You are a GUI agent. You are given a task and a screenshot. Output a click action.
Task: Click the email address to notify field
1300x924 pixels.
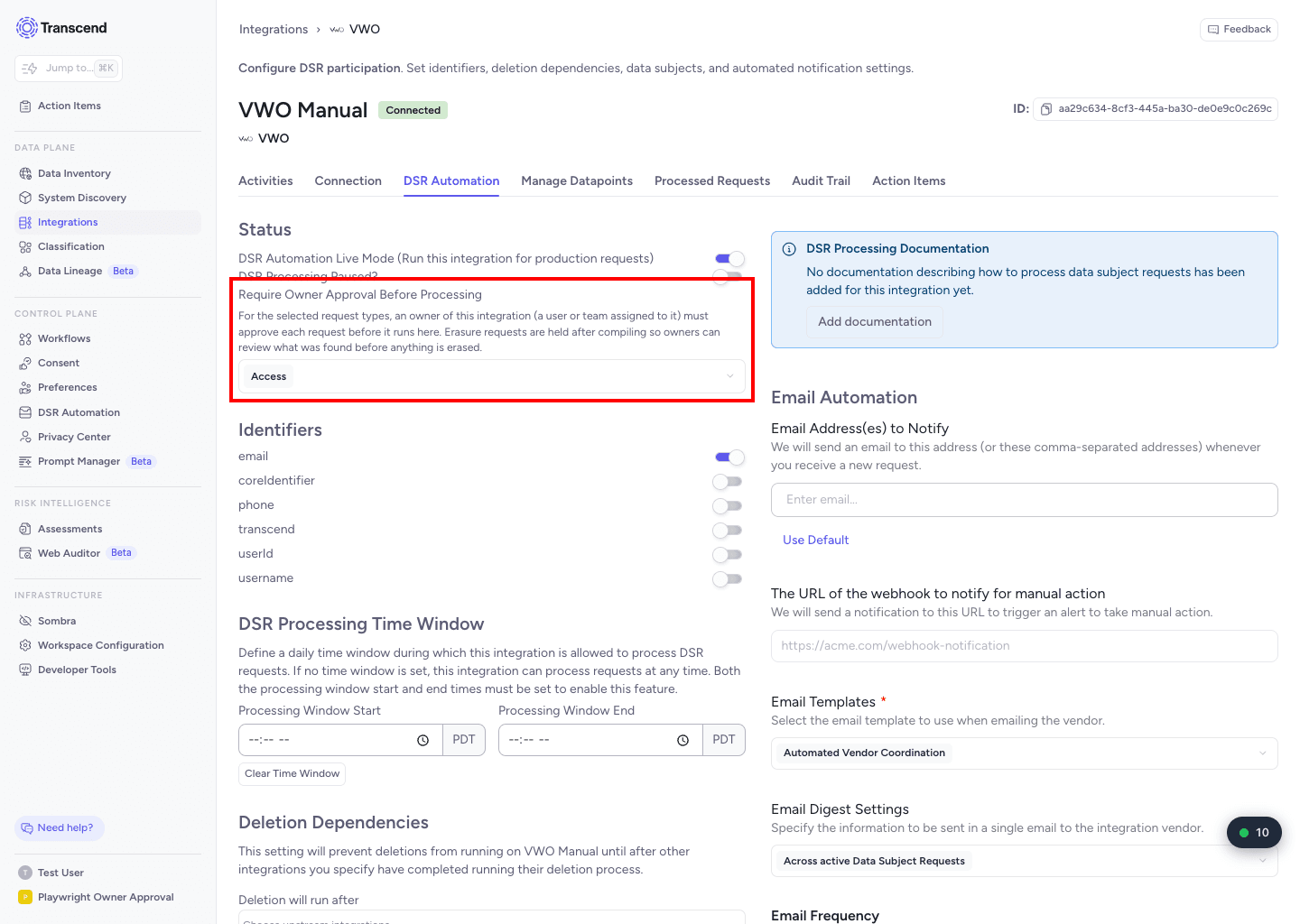[1025, 500]
